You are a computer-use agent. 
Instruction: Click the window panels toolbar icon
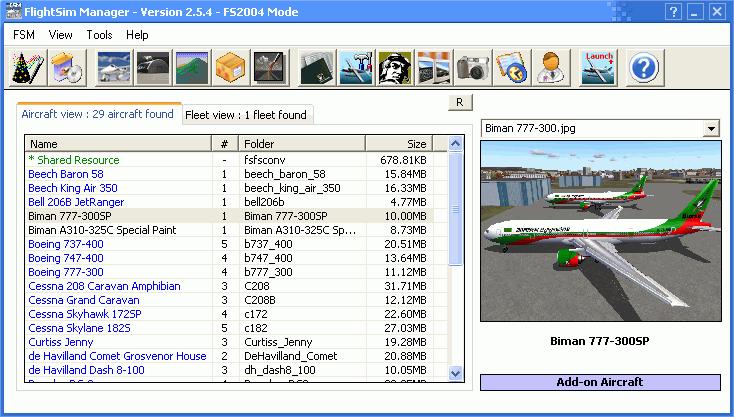[x=434, y=68]
